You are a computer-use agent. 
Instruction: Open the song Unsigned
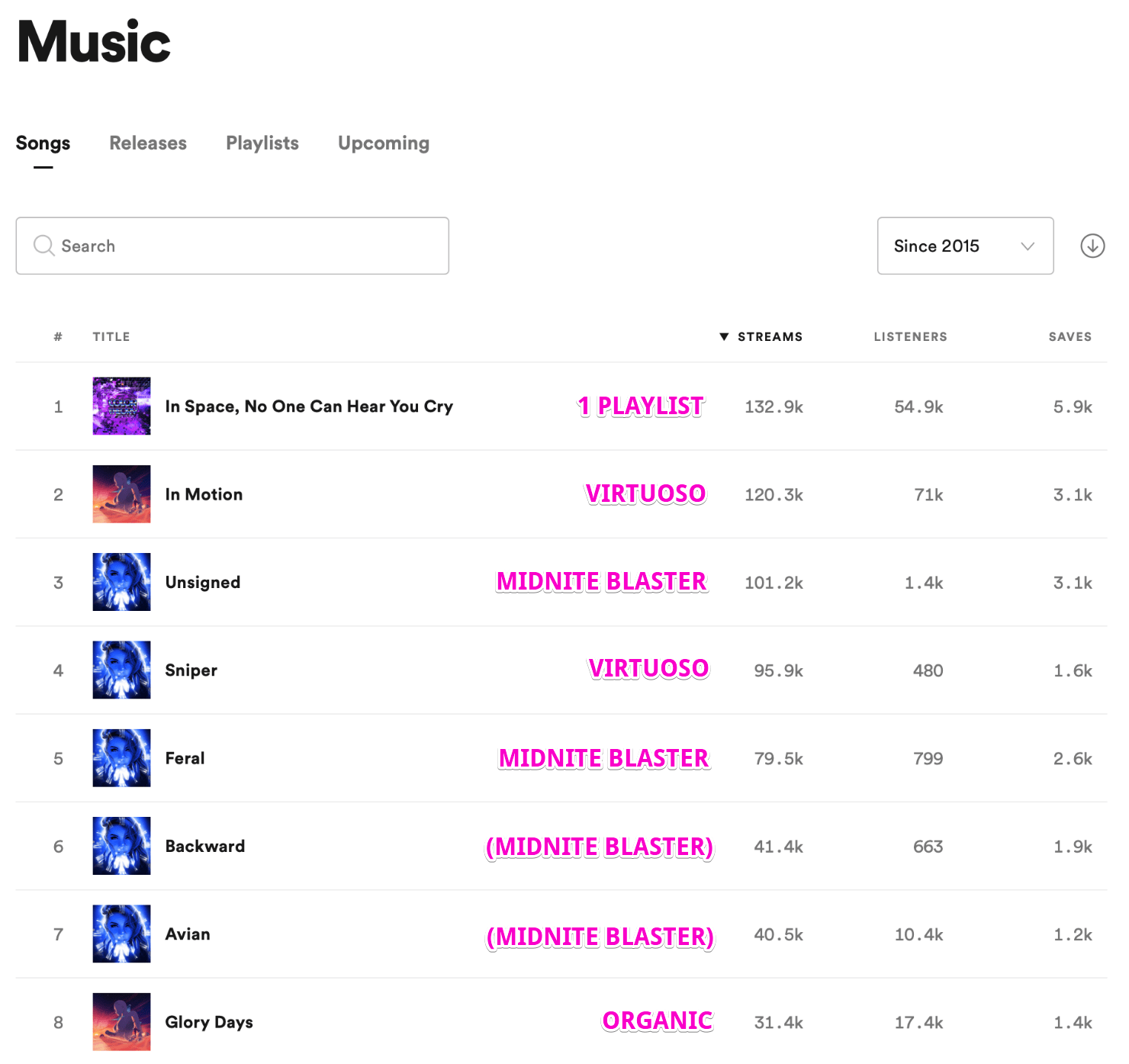tap(202, 582)
